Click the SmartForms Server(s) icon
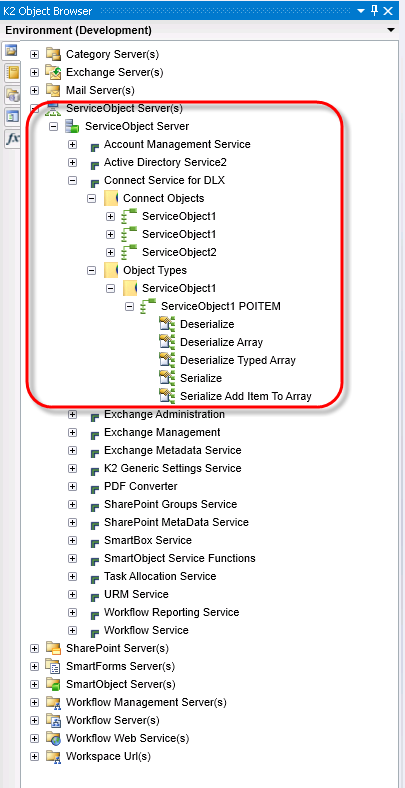Screen dimensions: 405x788 53,666
